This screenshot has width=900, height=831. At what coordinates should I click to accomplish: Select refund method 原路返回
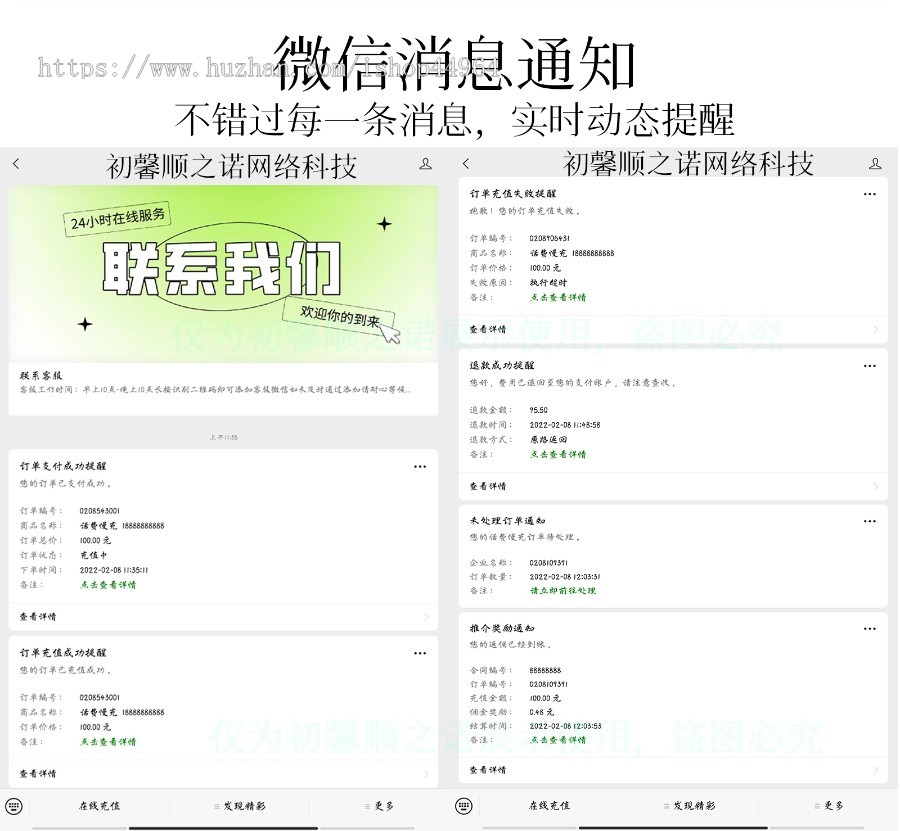point(548,440)
